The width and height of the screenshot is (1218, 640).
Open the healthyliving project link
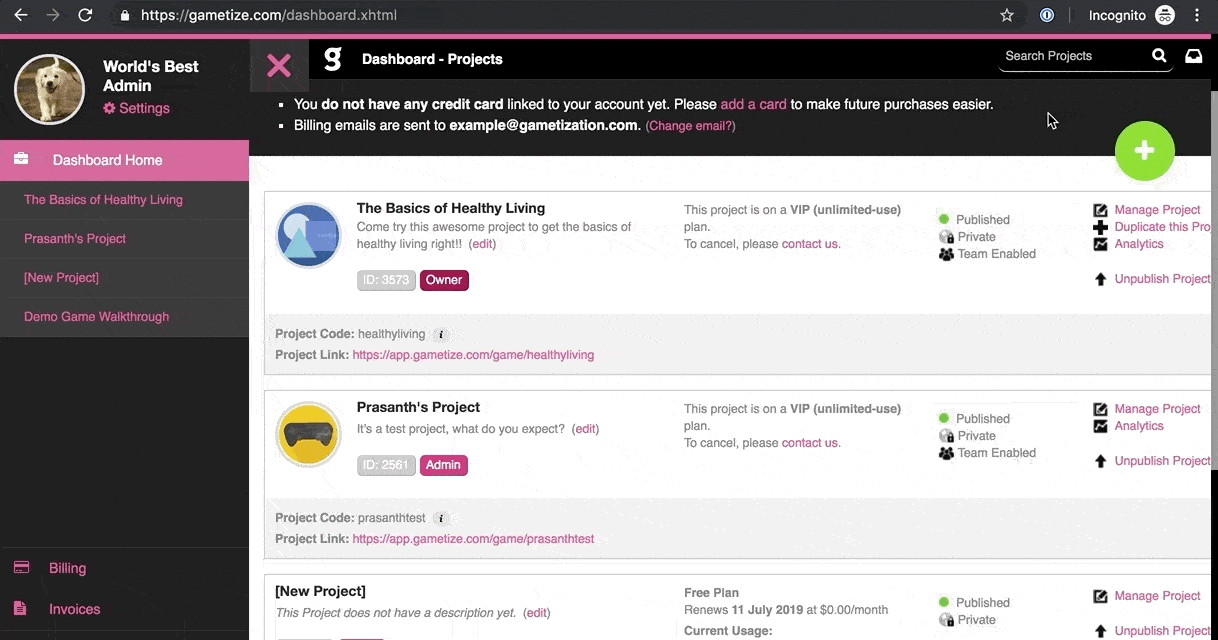[x=473, y=355]
